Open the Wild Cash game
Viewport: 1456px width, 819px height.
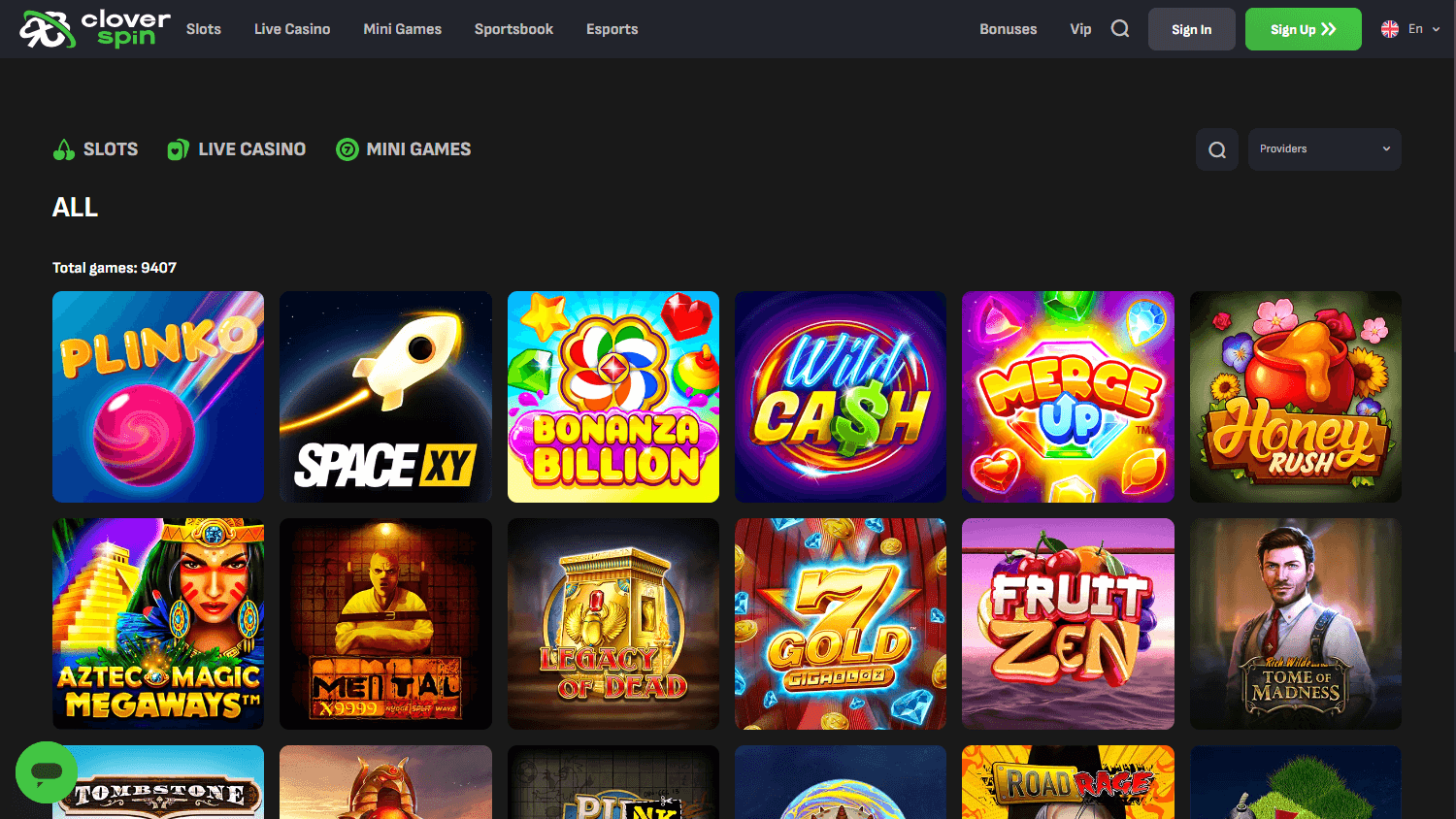[841, 397]
